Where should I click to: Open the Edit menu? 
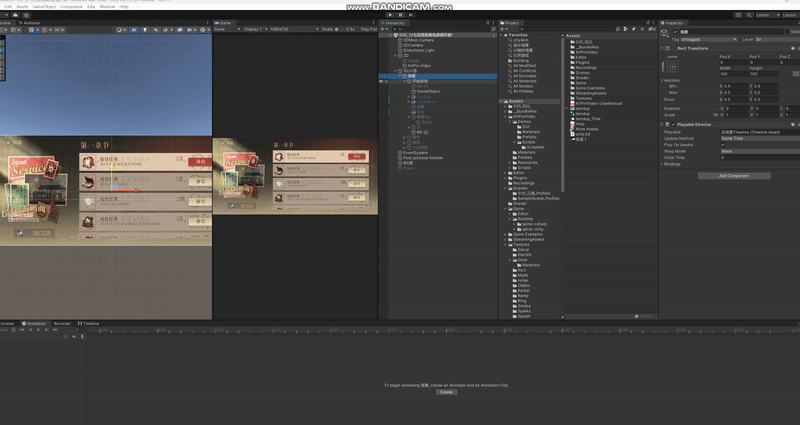click(x=8, y=7)
